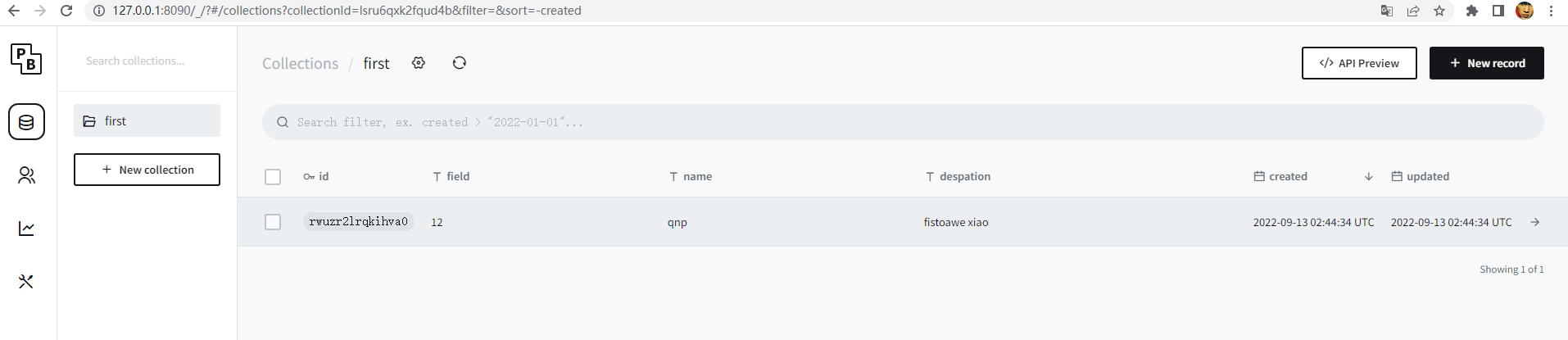Click the API Preview button
The image size is (1568, 340).
(1359, 63)
